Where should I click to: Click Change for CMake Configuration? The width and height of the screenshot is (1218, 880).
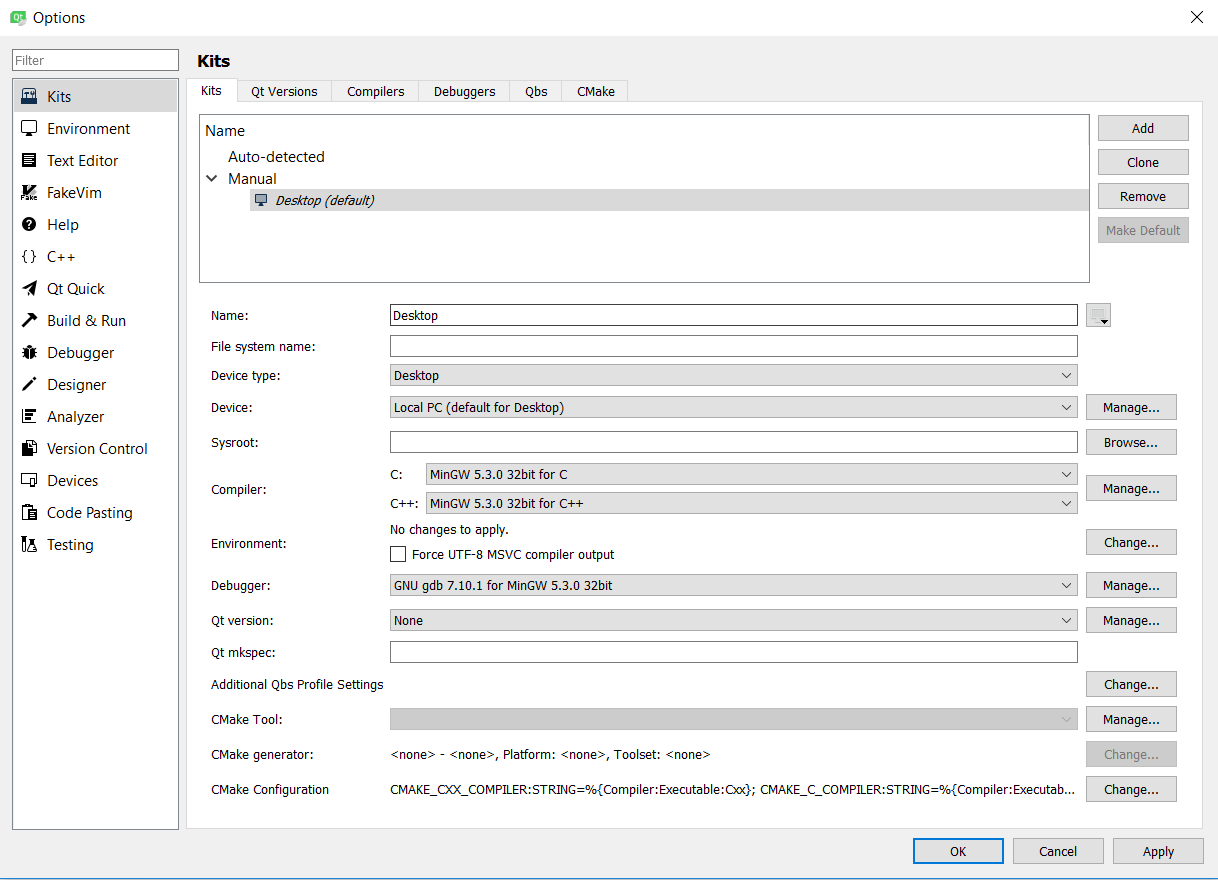tap(1131, 789)
